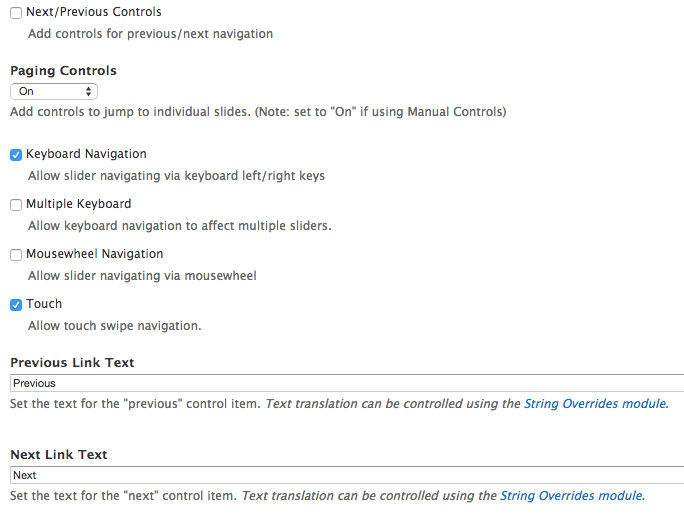Click the Paging Controls dropdown arrows
Screen dimensions: 684x524
89,92
